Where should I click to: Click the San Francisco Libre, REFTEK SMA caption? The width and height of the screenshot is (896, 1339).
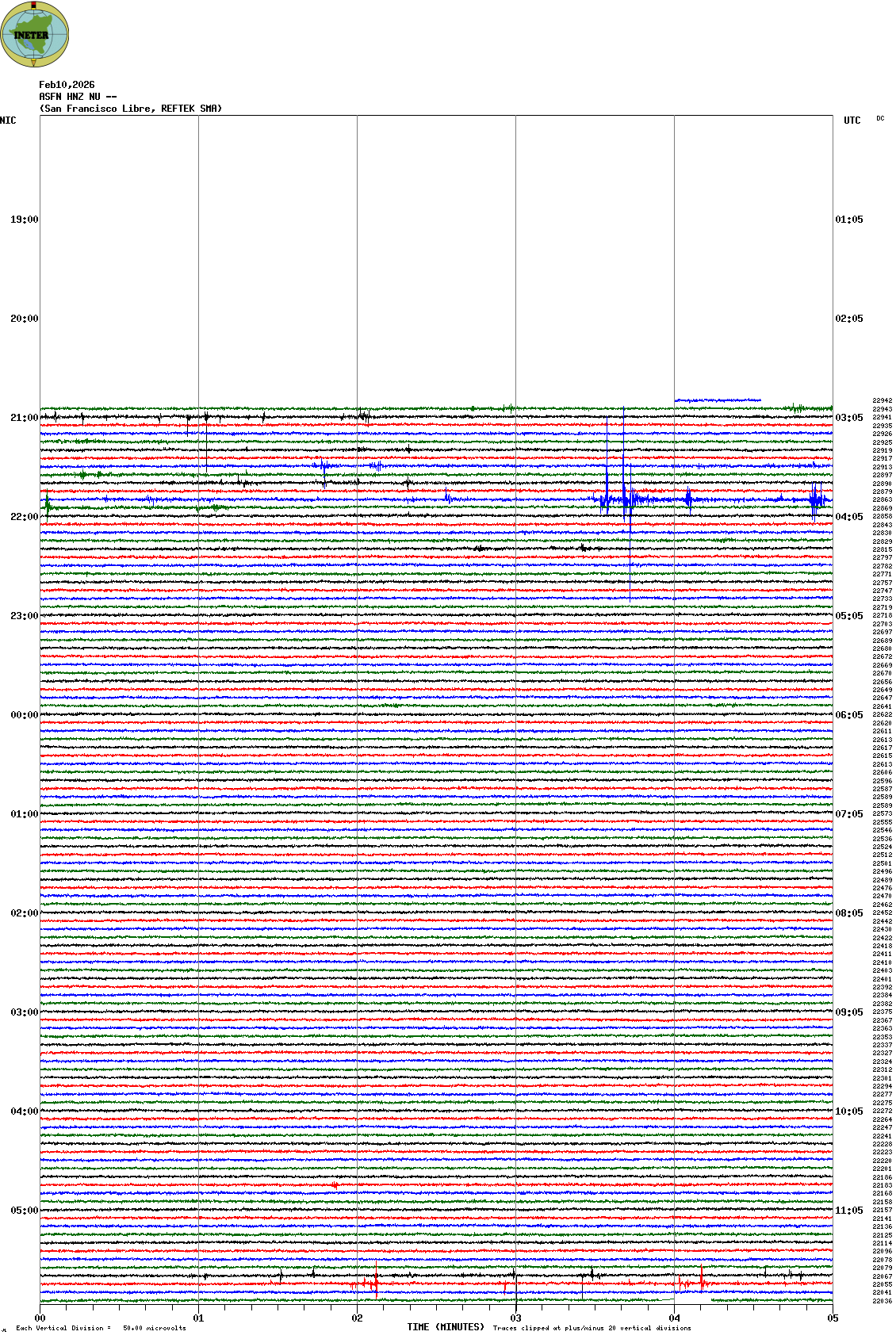pos(131,109)
